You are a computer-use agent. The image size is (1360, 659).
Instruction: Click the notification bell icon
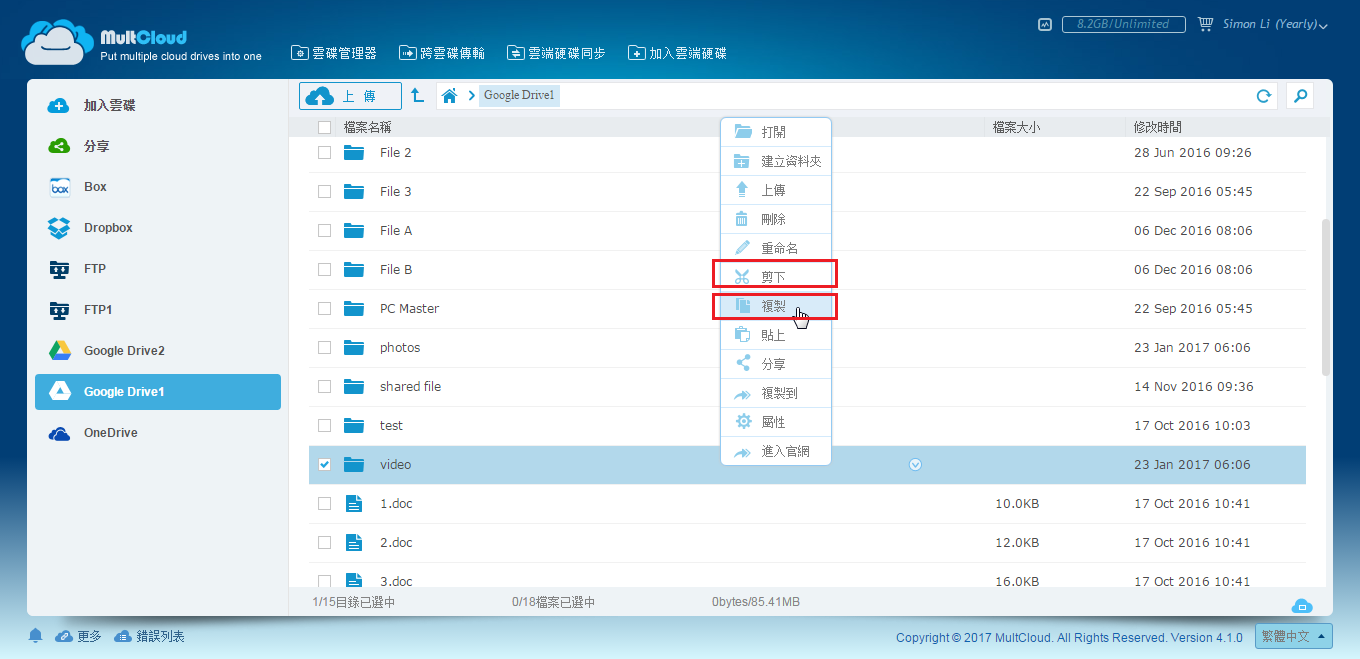pos(35,636)
